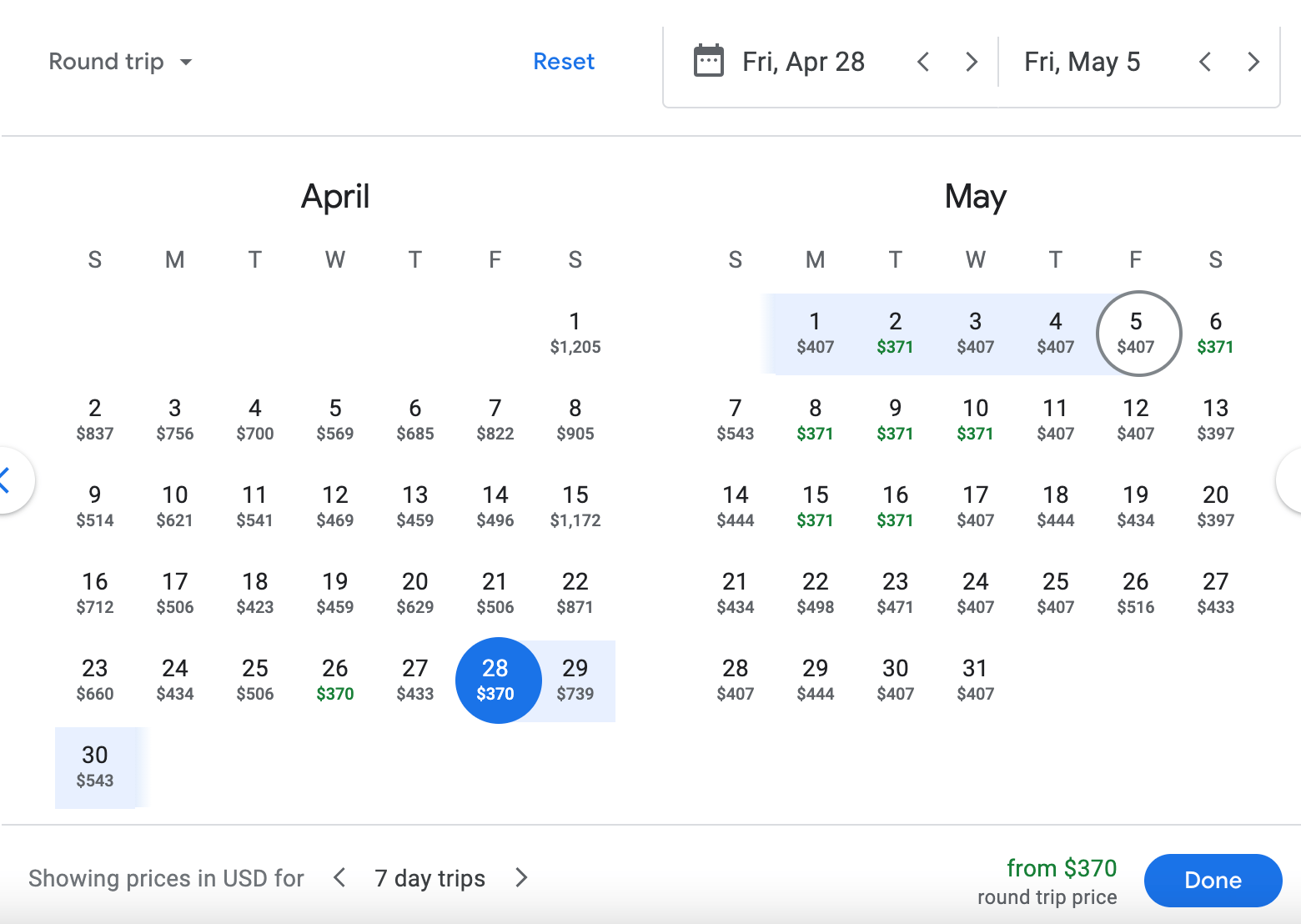Advance departure date forward one day
Screen dimensions: 1301x924
pyautogui.click(x=971, y=62)
